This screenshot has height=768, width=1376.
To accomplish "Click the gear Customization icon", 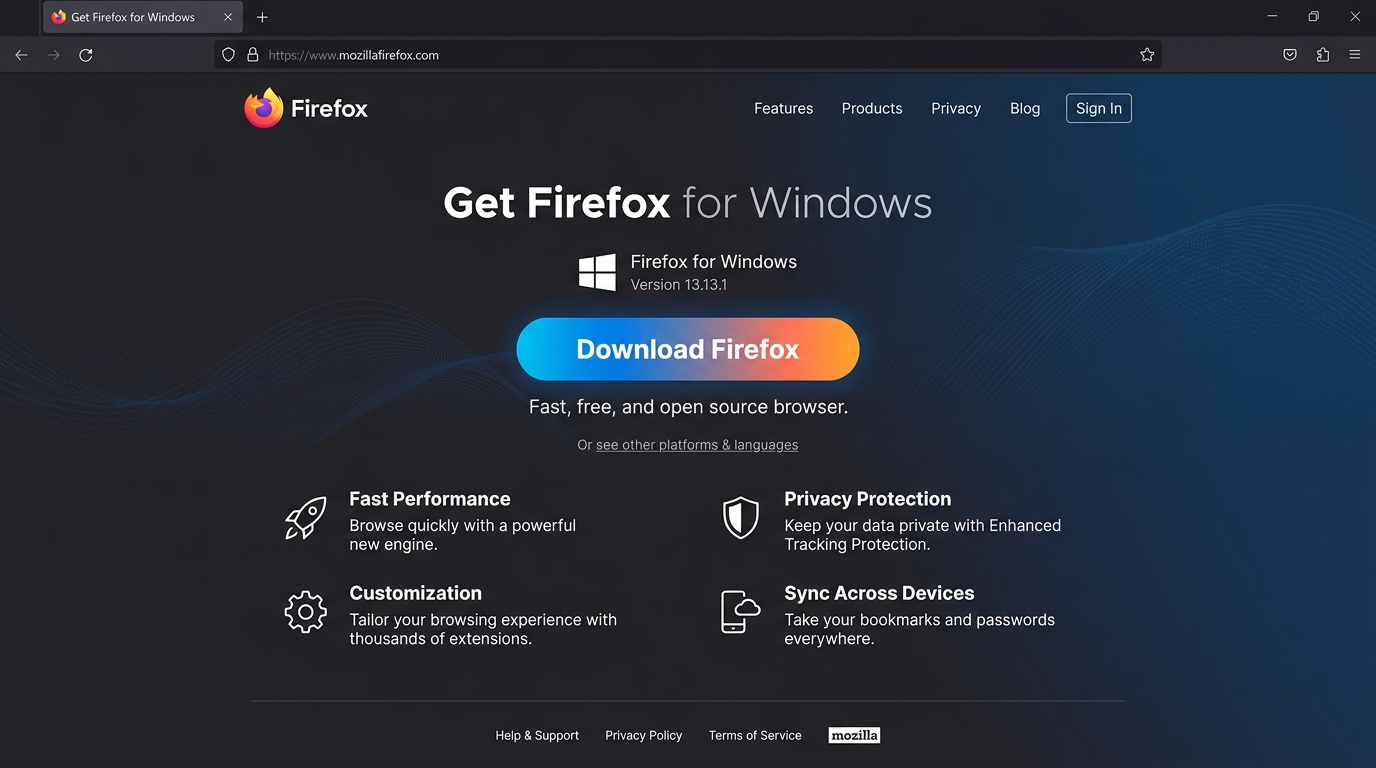I will 306,612.
